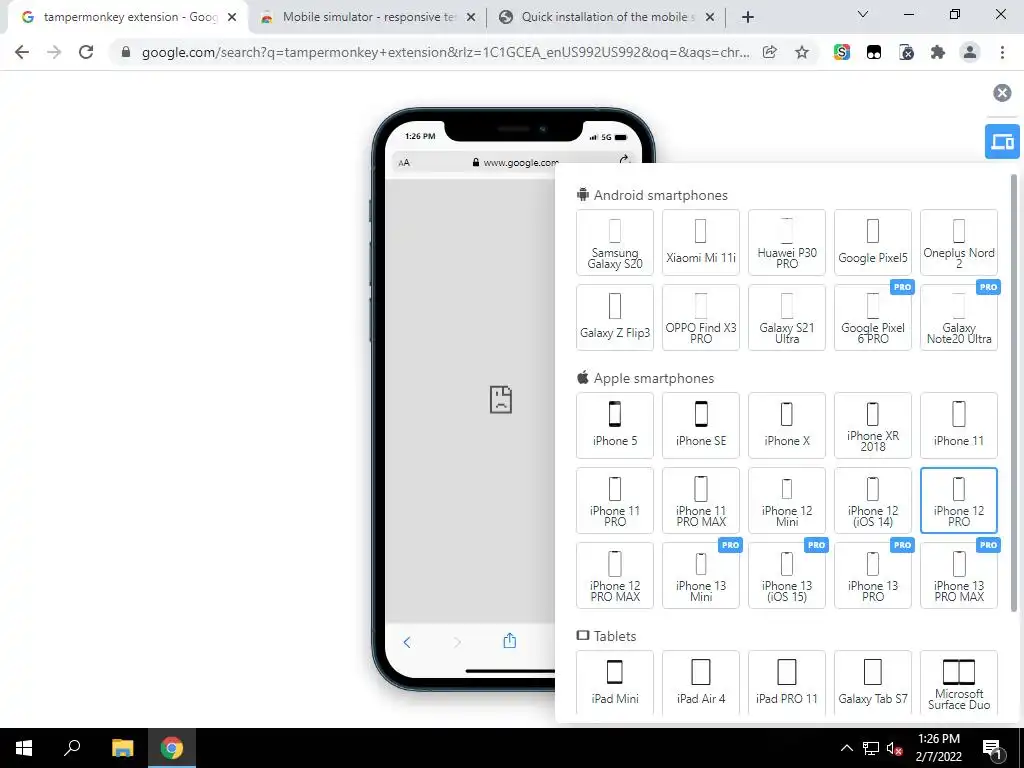This screenshot has height=768, width=1024.
Task: Choose the iPhone 11 device tile
Action: tap(959, 425)
